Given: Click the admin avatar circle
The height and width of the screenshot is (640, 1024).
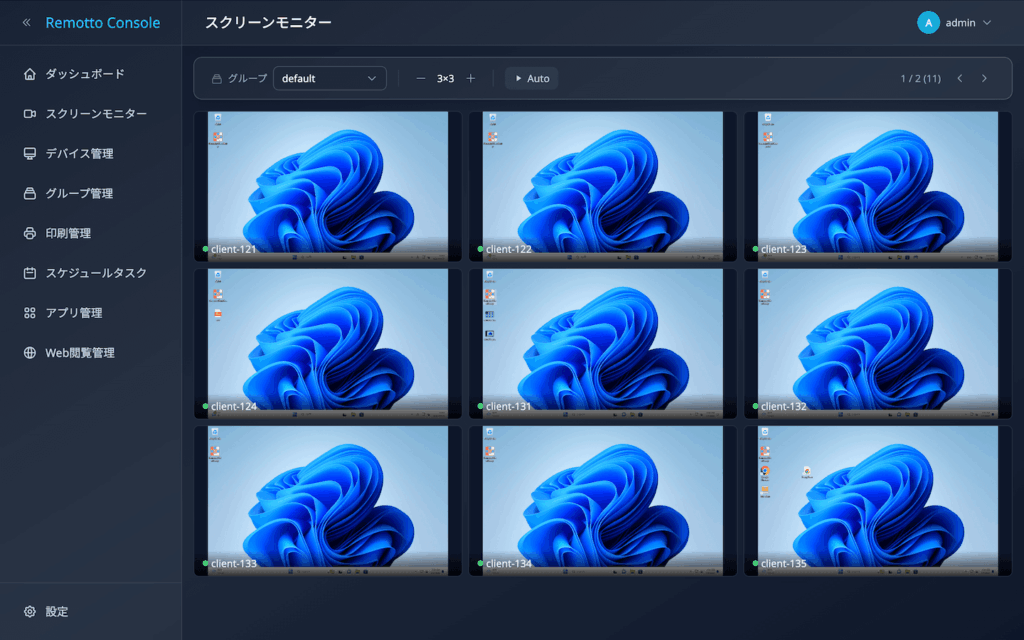Looking at the screenshot, I should pos(928,23).
